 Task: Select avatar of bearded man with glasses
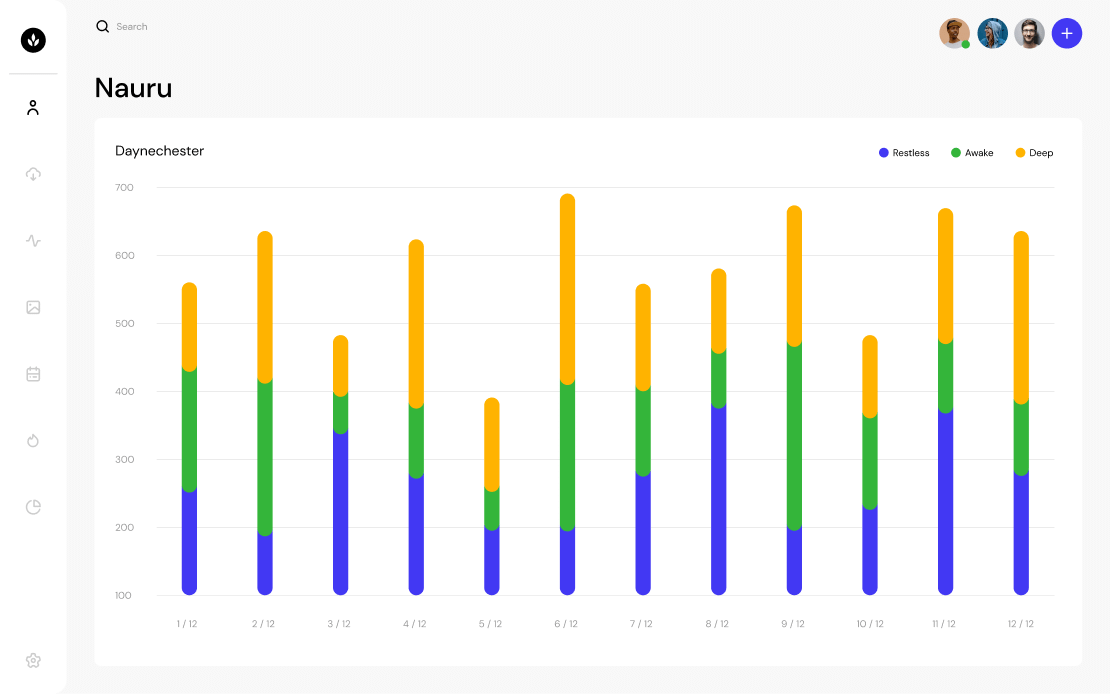coord(1029,33)
